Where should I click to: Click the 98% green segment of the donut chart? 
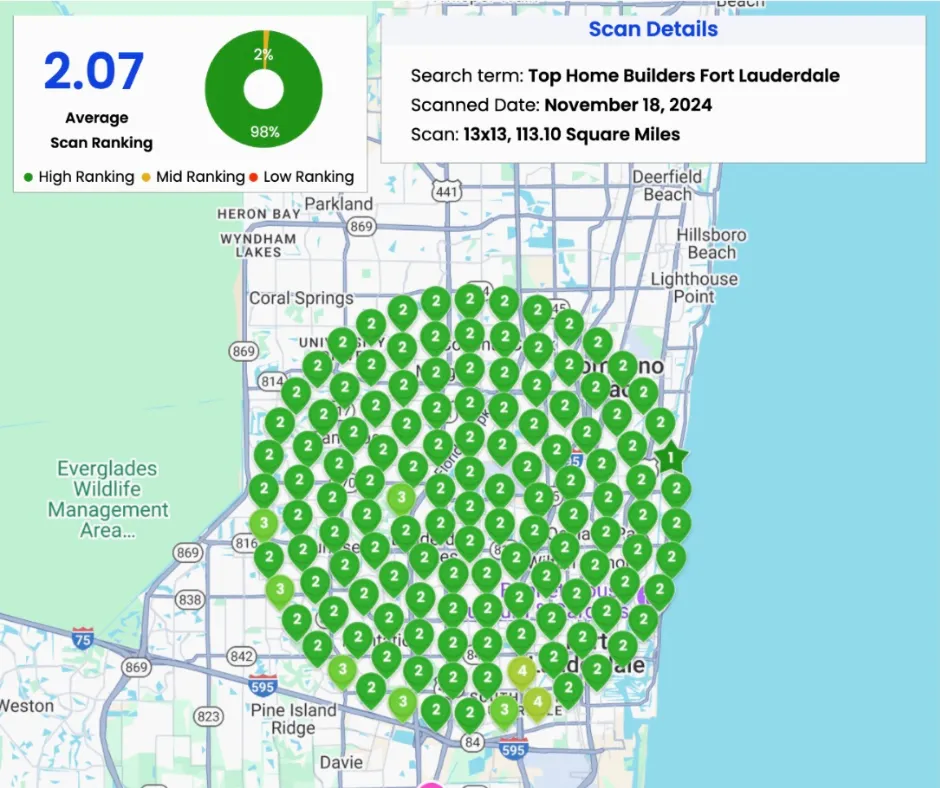click(x=264, y=131)
